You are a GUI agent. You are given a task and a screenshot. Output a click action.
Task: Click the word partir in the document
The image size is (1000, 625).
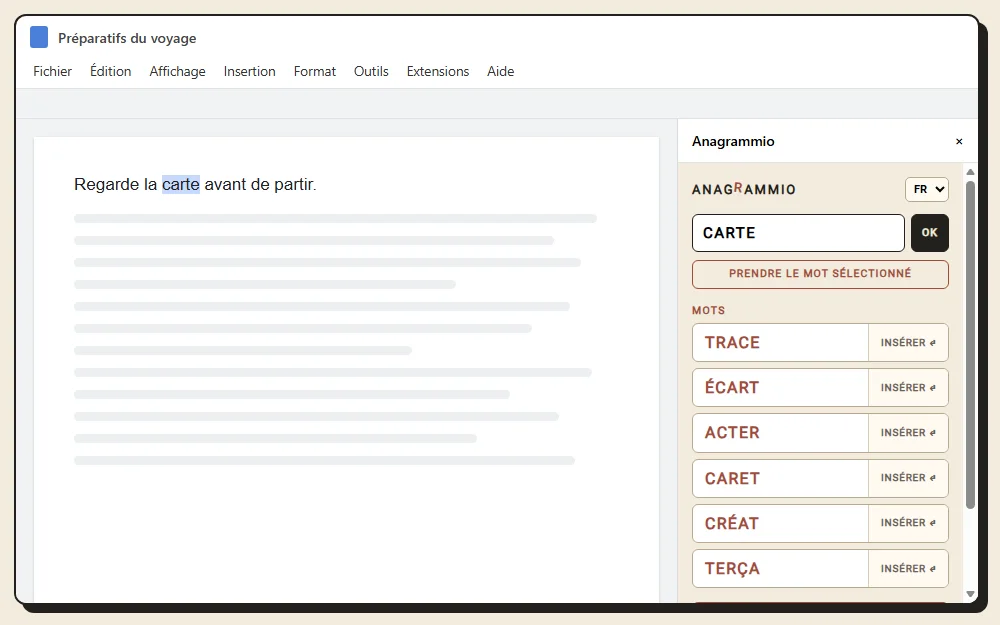pyautogui.click(x=295, y=185)
